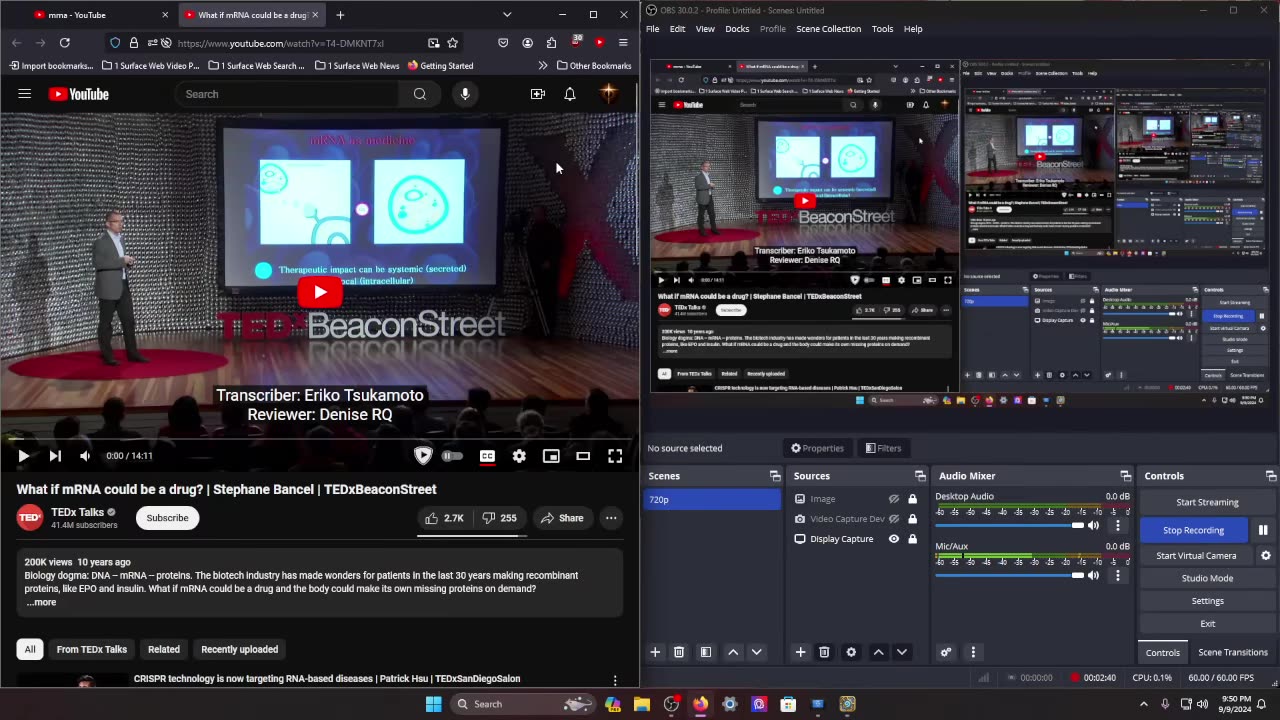Screen dimensions: 1280x720
Task: Switch to Scene Transitions tab
Action: 1233,652
